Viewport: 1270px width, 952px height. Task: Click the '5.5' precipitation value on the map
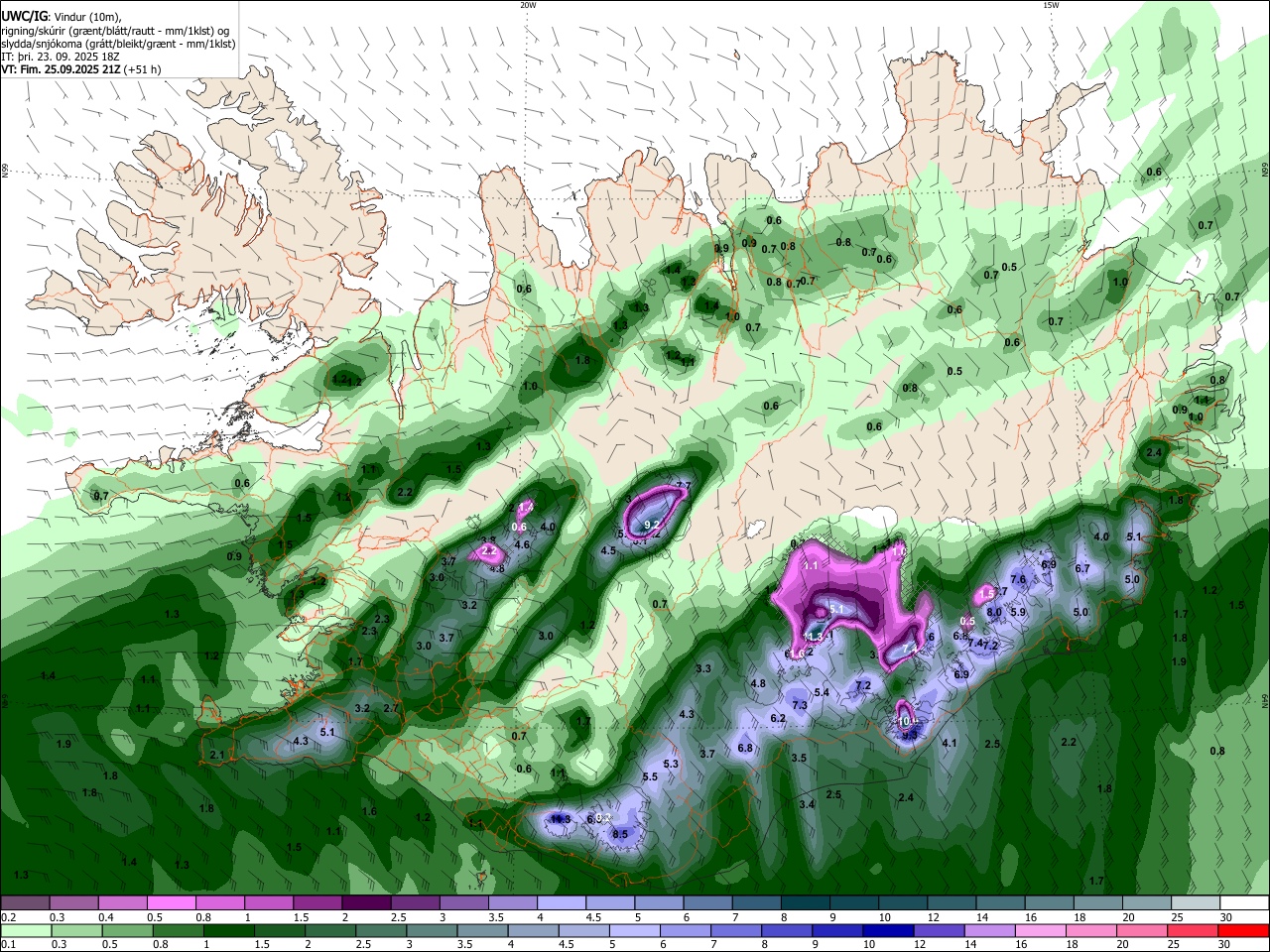651,776
